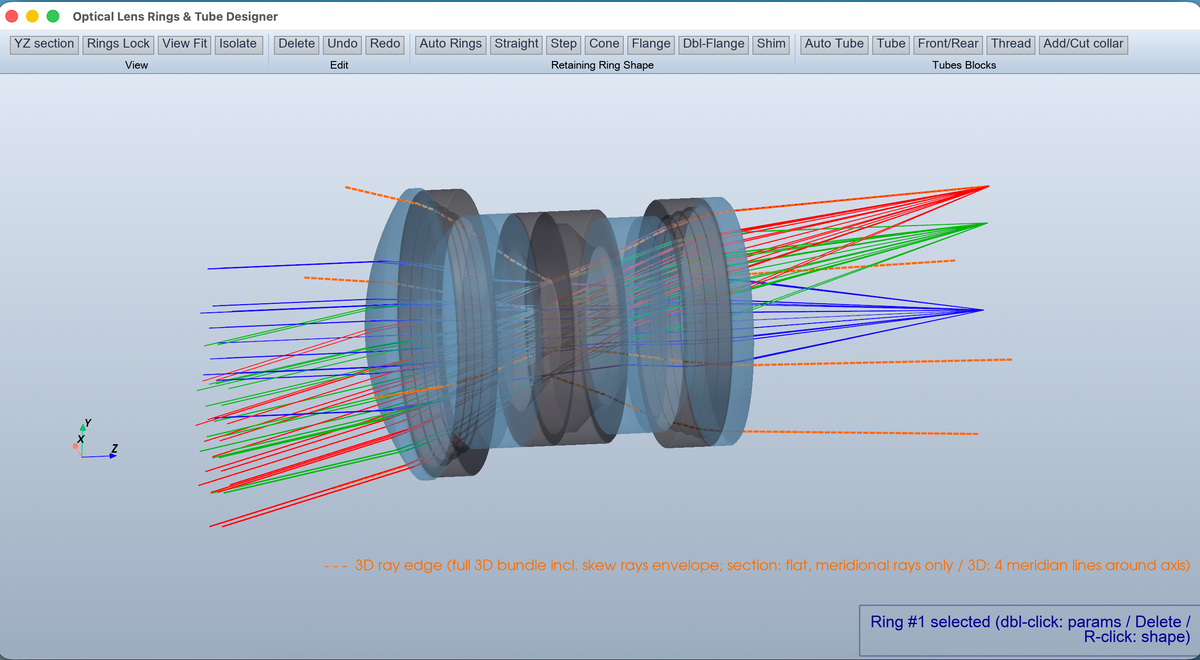Choose the Dbl-Flange ring shape
Screen dimensions: 1200x660
(714, 44)
